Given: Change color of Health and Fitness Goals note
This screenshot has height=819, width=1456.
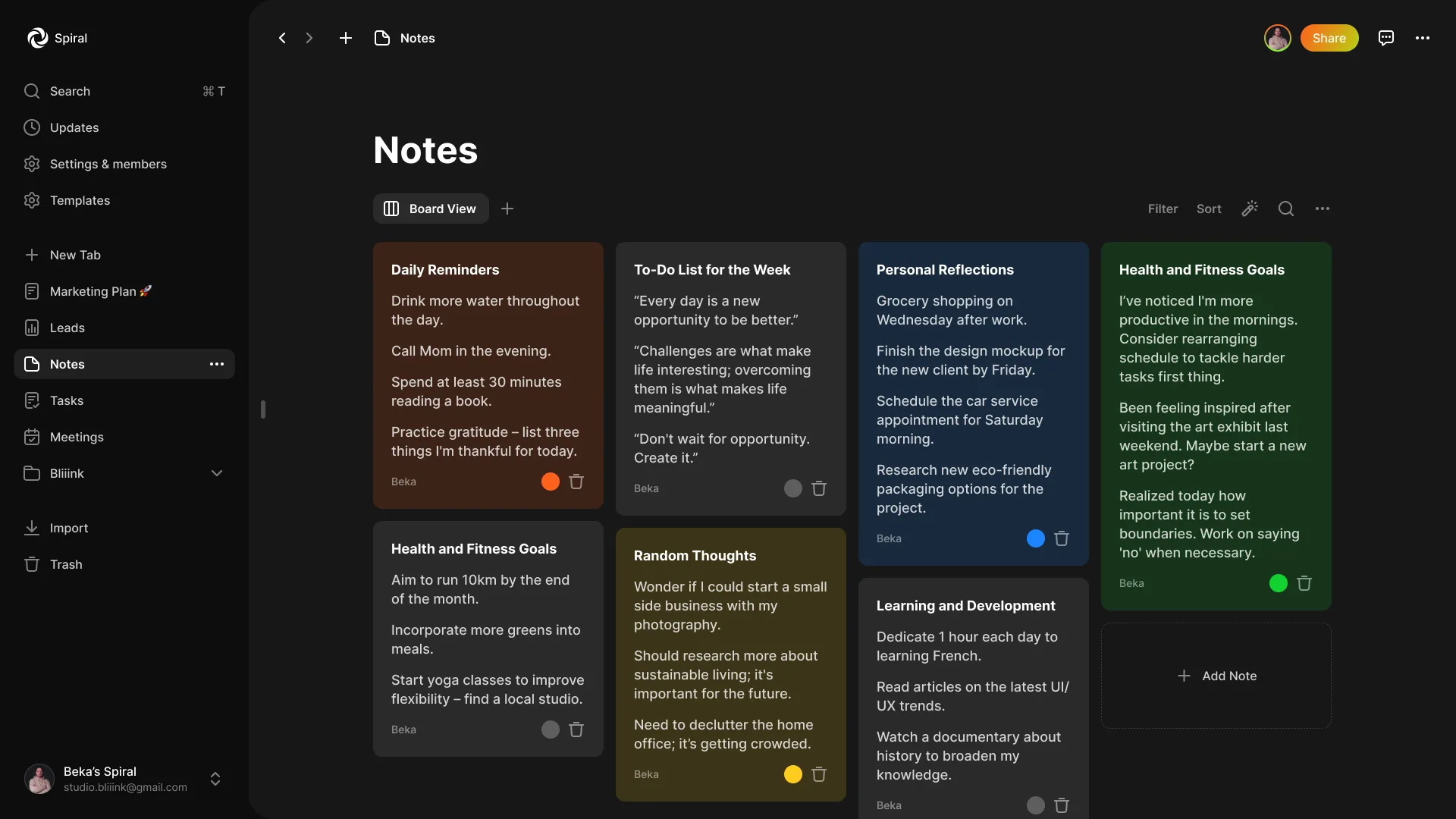Looking at the screenshot, I should 1277,583.
